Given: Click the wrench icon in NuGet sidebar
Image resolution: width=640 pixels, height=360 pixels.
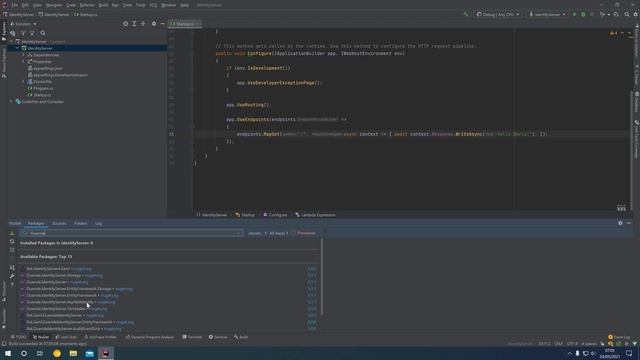Looking at the screenshot, I should (x=12, y=276).
